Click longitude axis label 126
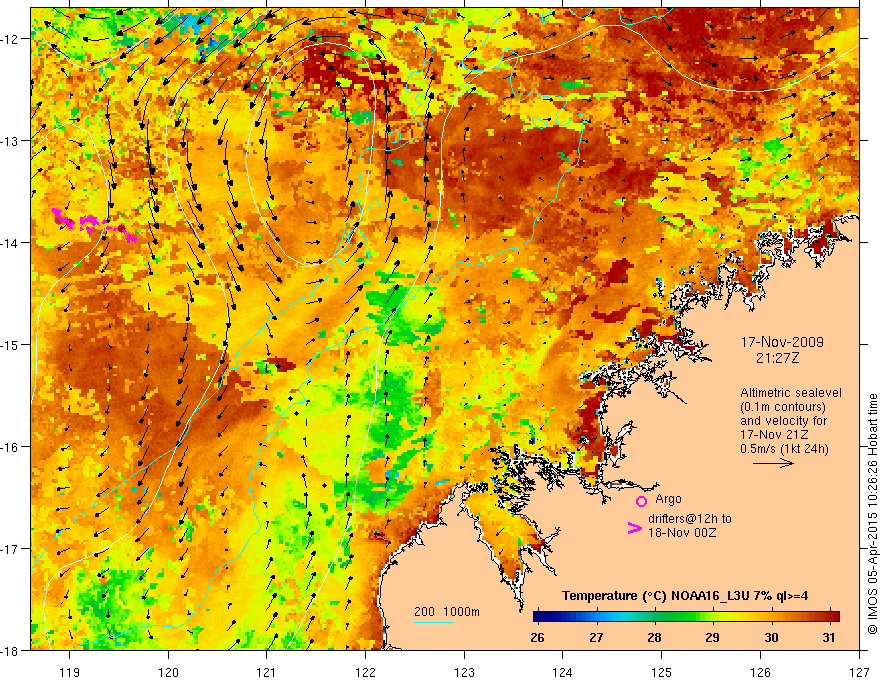The width and height of the screenshot is (880, 680). (760, 672)
